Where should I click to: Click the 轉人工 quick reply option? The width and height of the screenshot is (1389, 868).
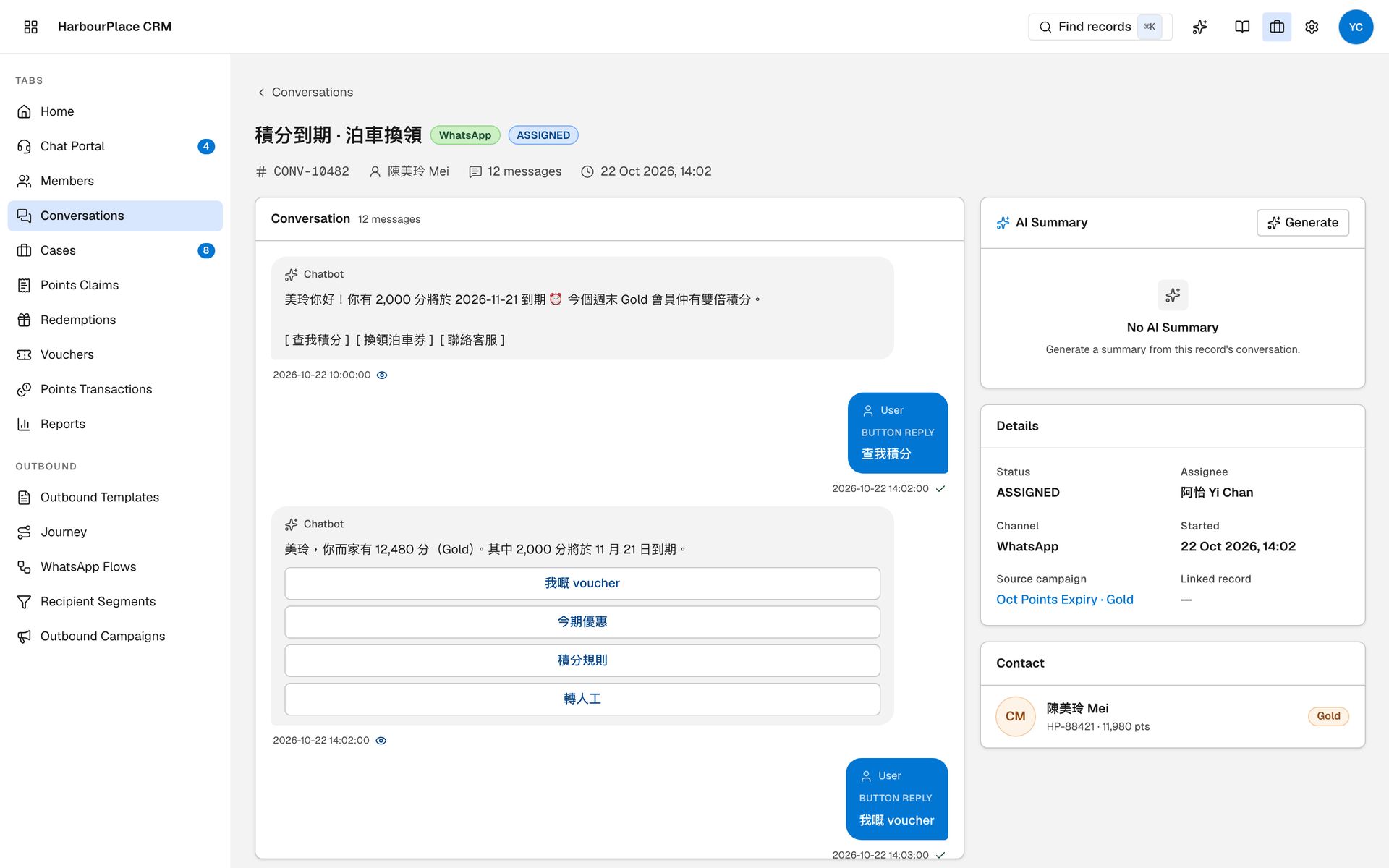pyautogui.click(x=582, y=699)
